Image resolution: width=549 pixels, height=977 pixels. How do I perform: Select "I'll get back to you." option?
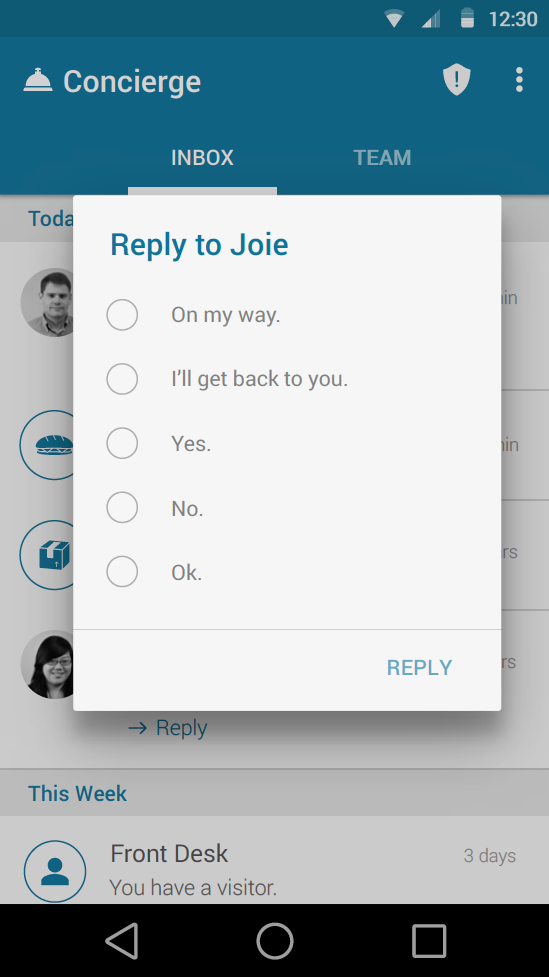point(122,379)
